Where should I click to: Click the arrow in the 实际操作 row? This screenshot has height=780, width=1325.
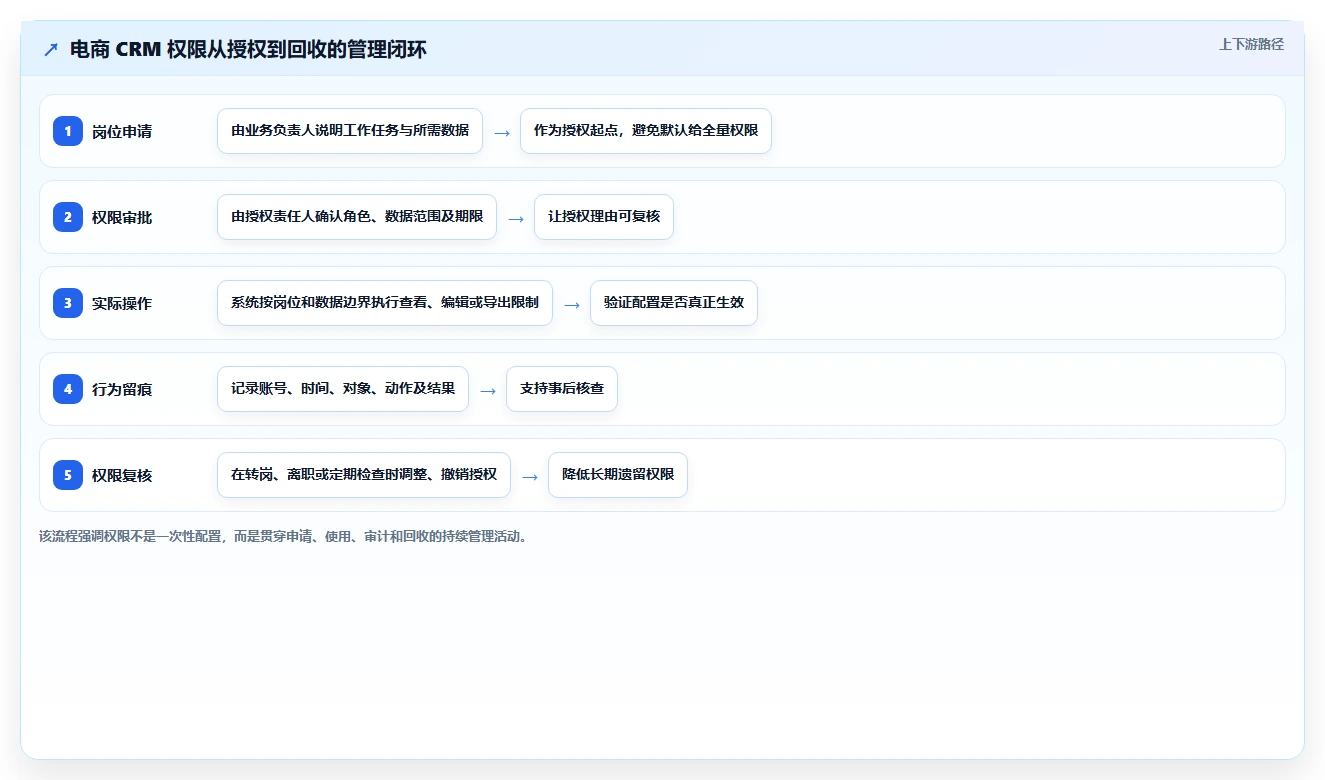572,304
